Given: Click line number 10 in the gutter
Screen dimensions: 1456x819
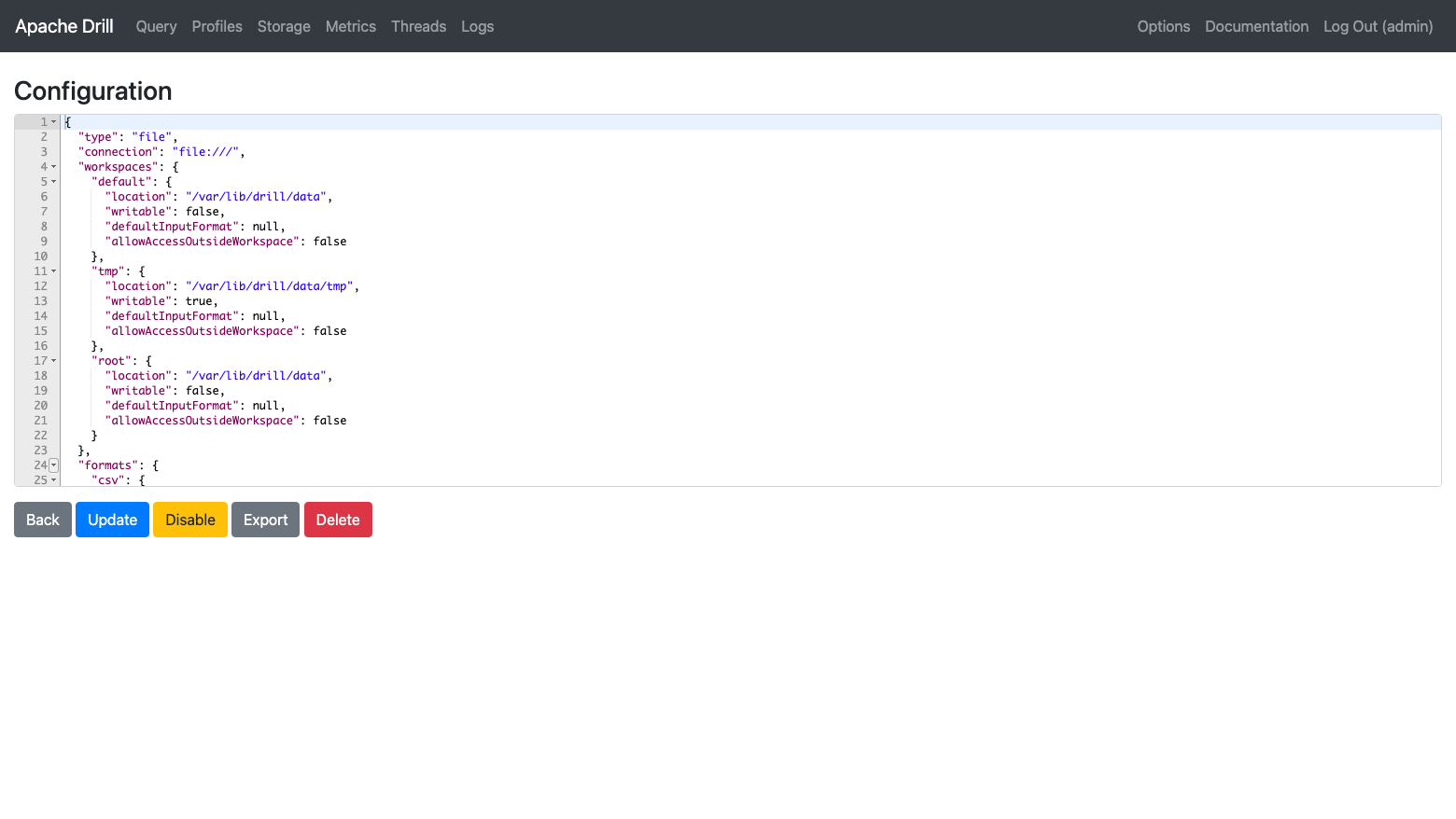Looking at the screenshot, I should [x=40, y=257].
